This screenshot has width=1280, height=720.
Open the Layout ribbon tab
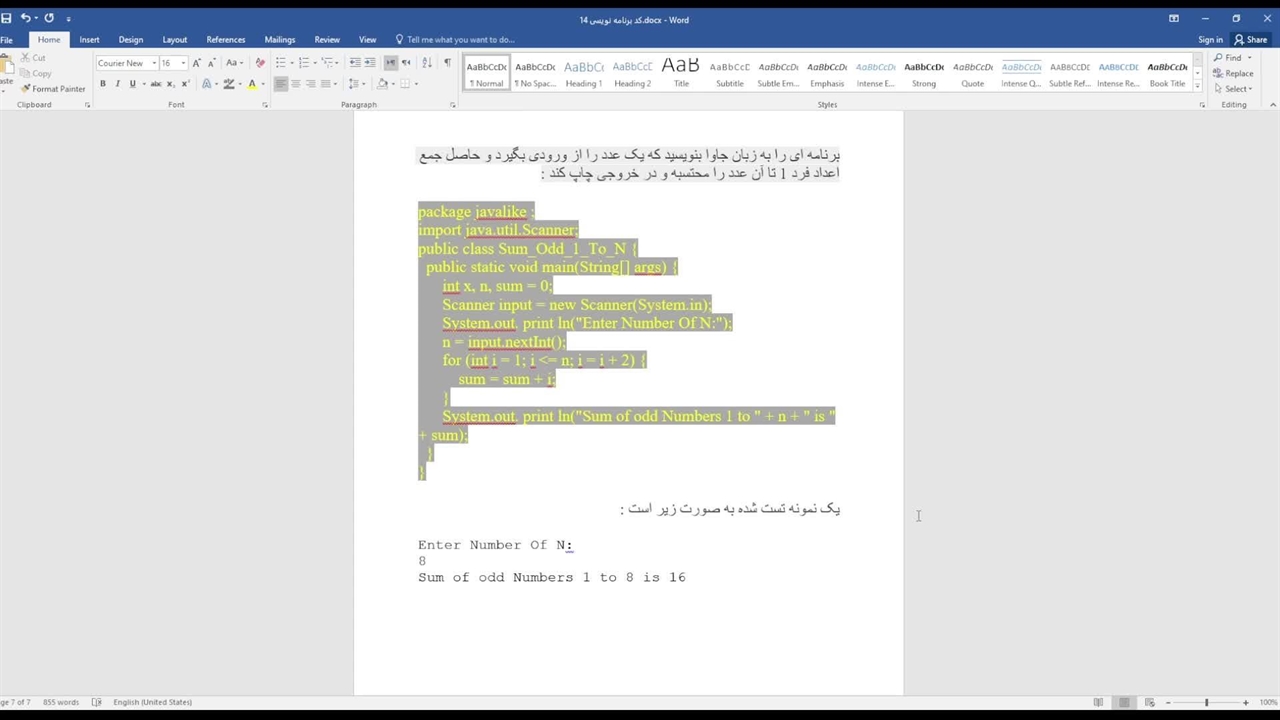[174, 40]
